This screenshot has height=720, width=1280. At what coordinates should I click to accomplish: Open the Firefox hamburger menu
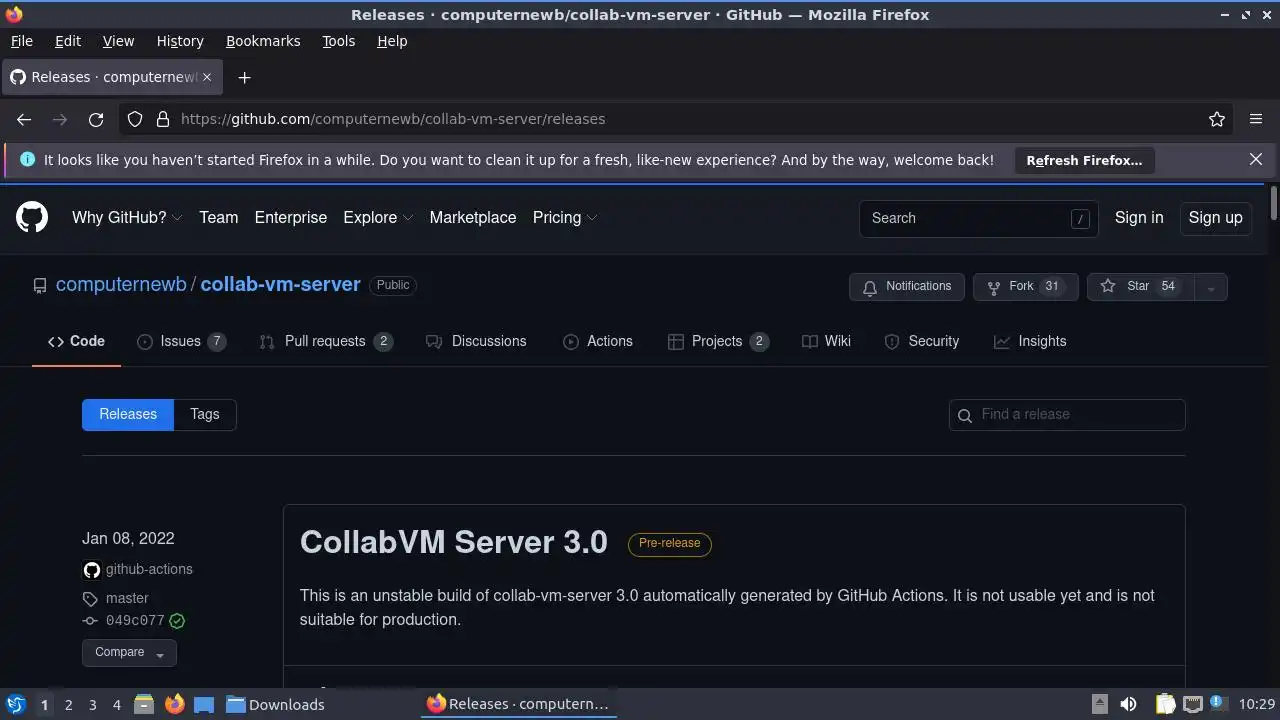[1256, 119]
